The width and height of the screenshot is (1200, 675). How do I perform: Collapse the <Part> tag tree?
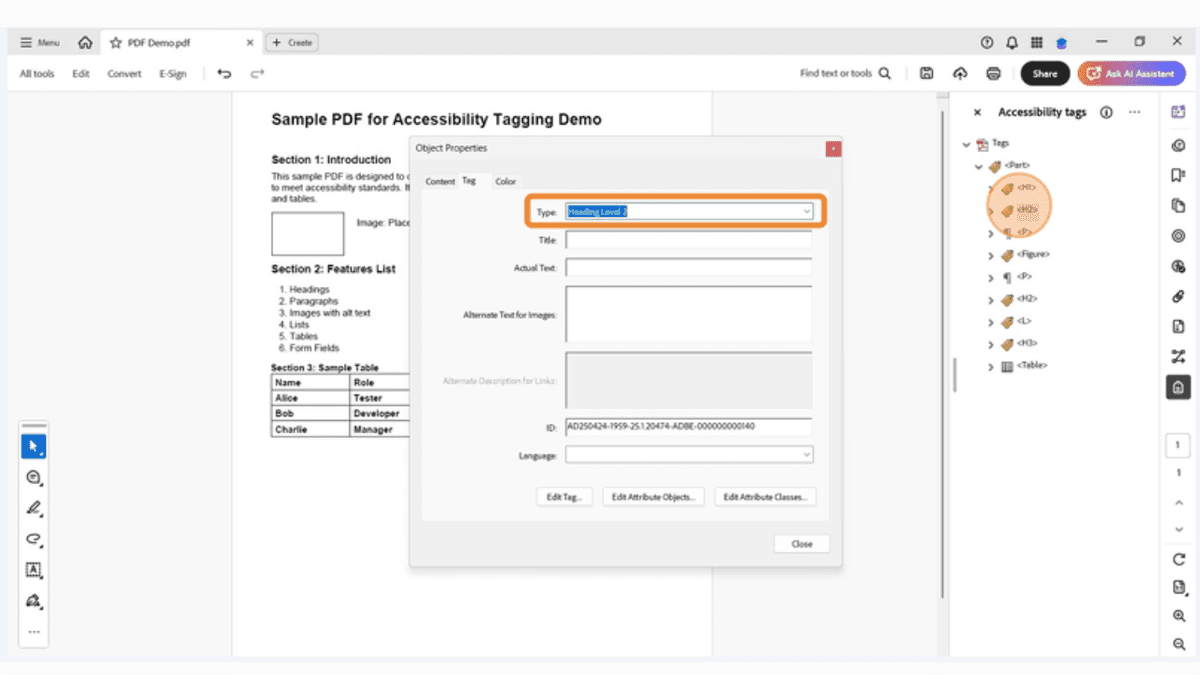point(976,166)
